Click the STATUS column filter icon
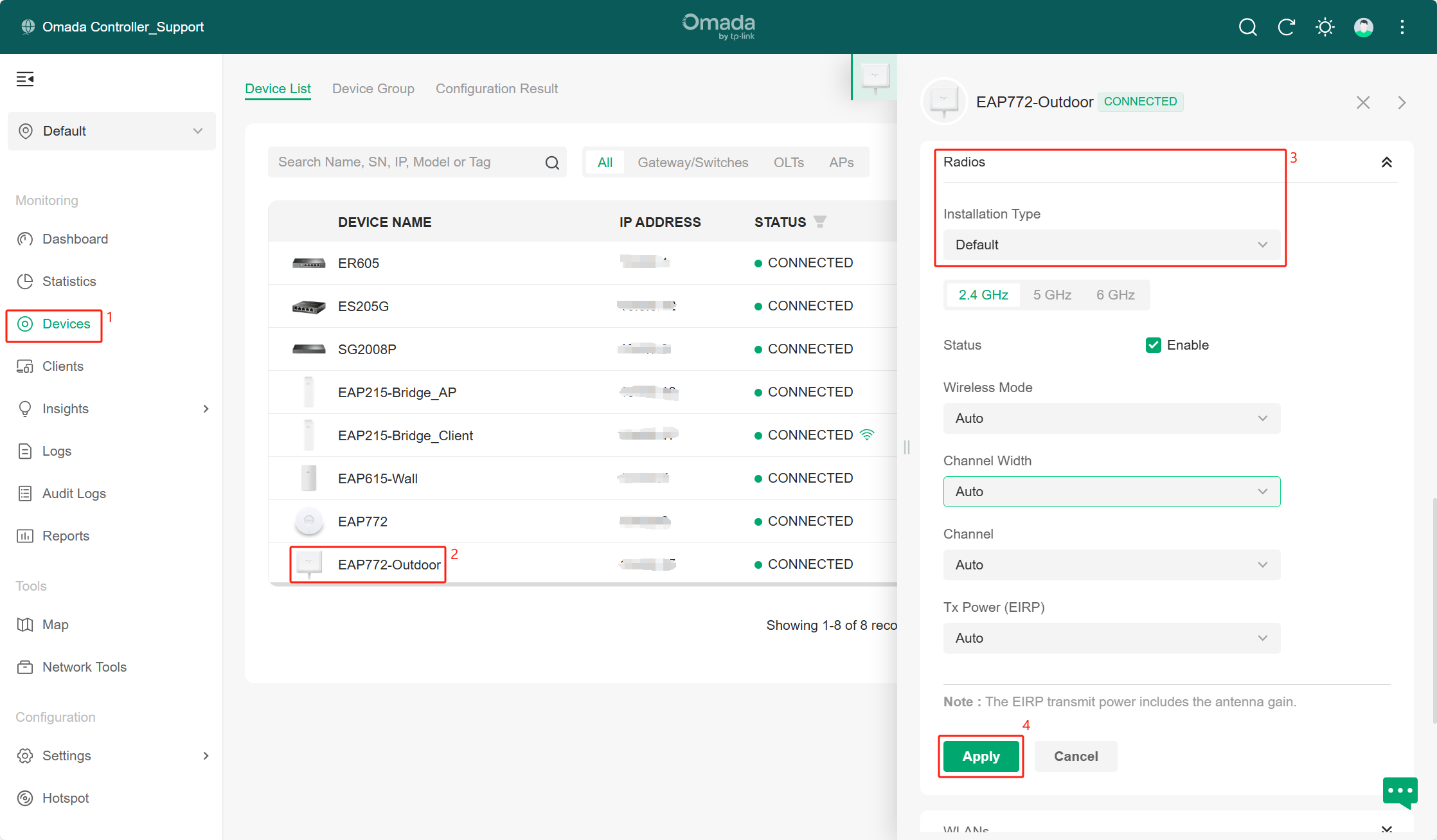Viewport: 1437px width, 840px height. pyautogui.click(x=819, y=222)
